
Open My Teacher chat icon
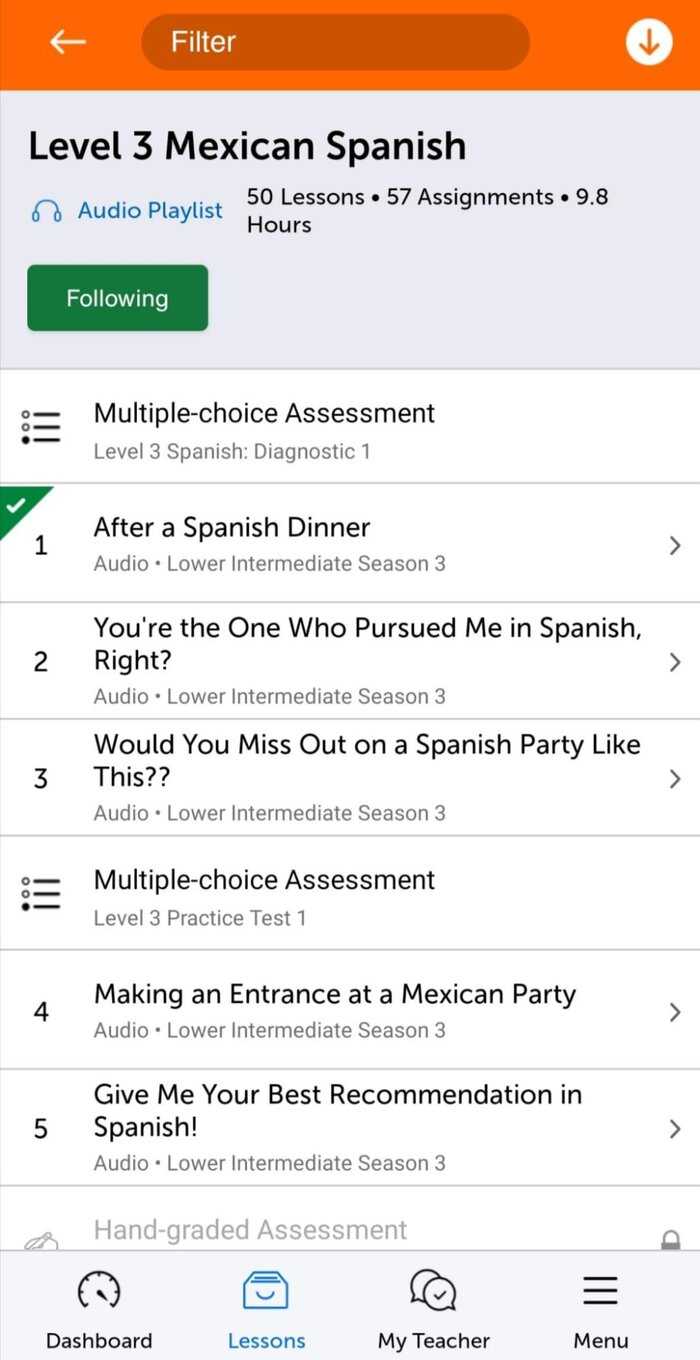click(x=432, y=1292)
